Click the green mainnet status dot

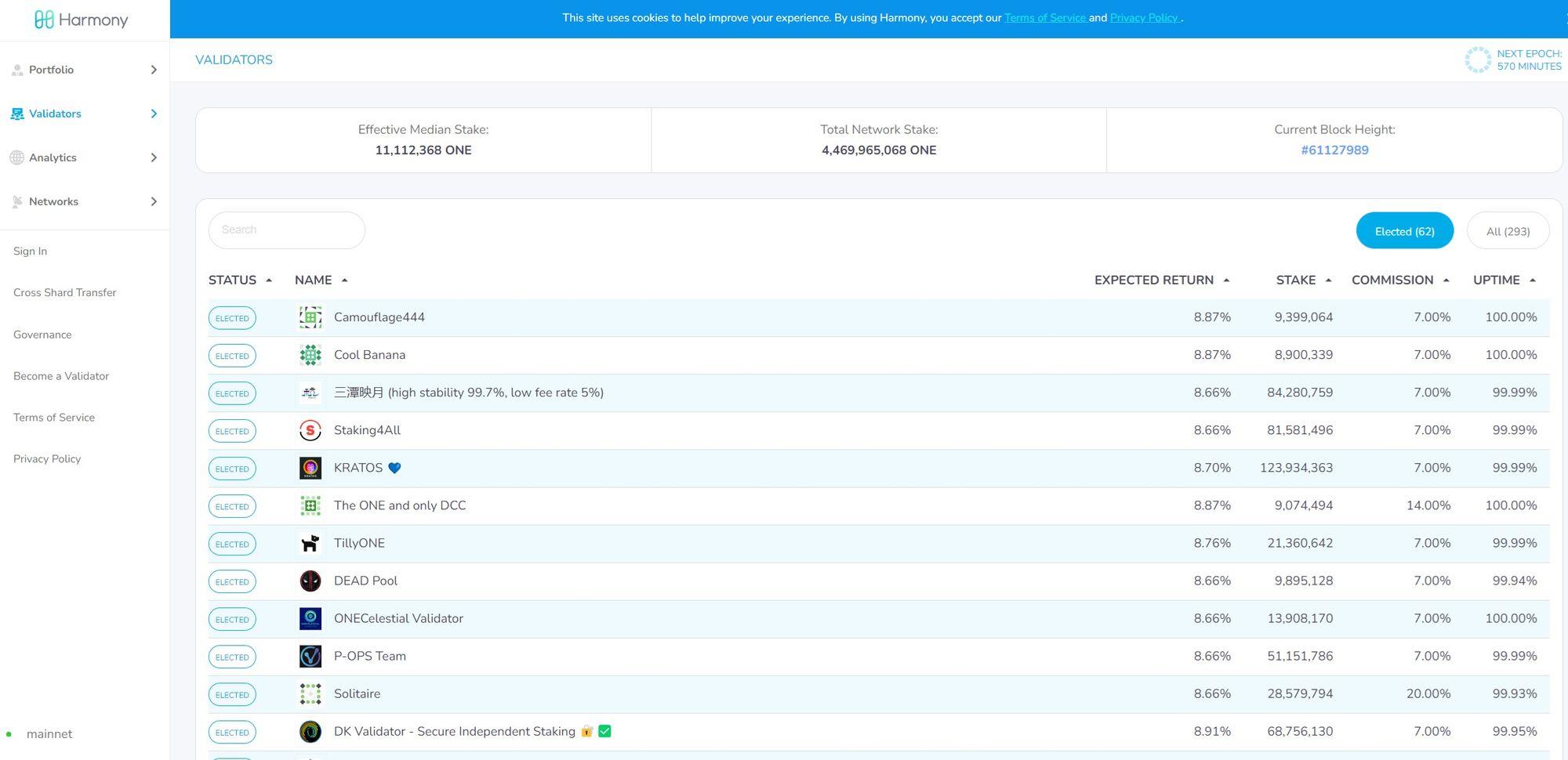[9, 734]
